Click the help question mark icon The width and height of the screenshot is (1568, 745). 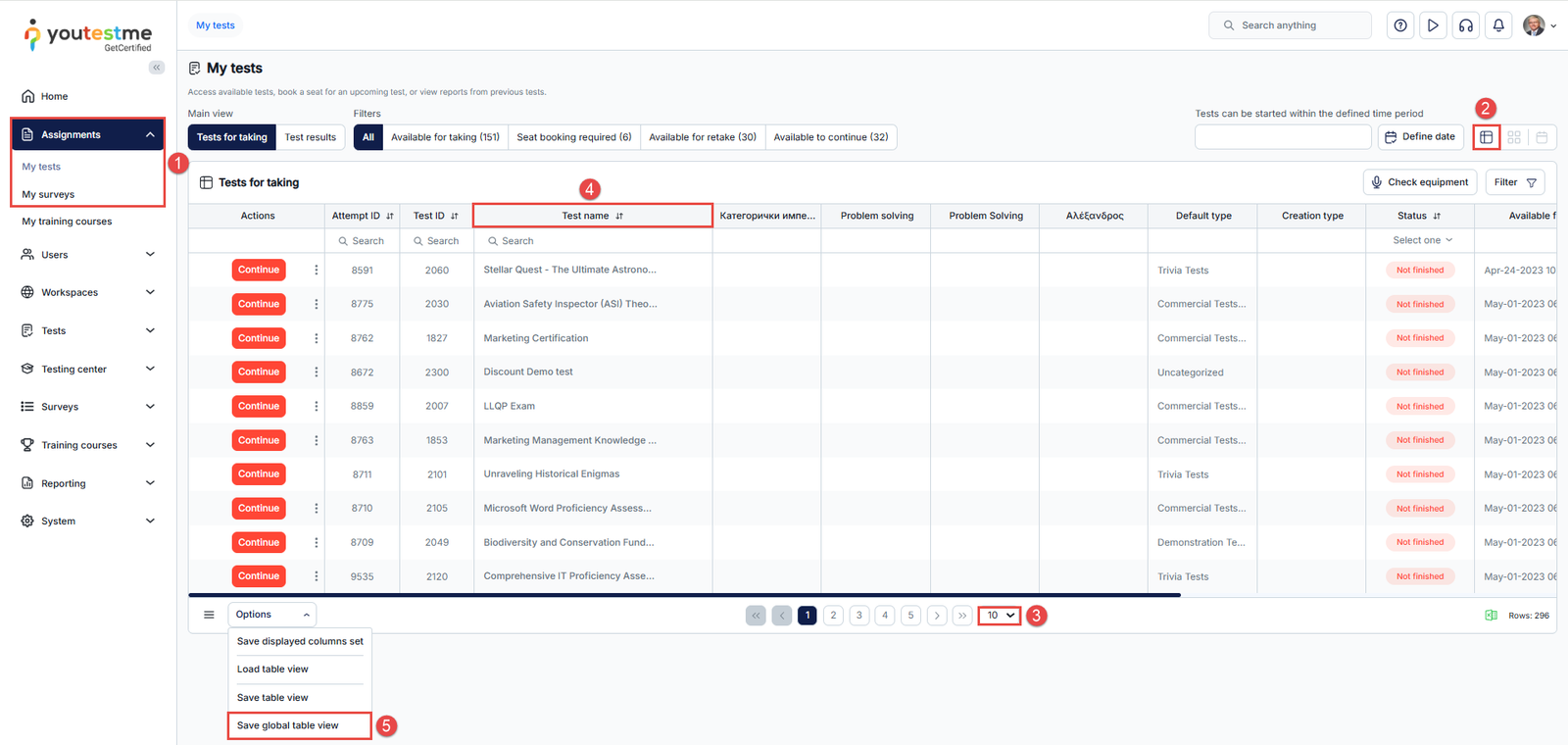click(x=1400, y=25)
